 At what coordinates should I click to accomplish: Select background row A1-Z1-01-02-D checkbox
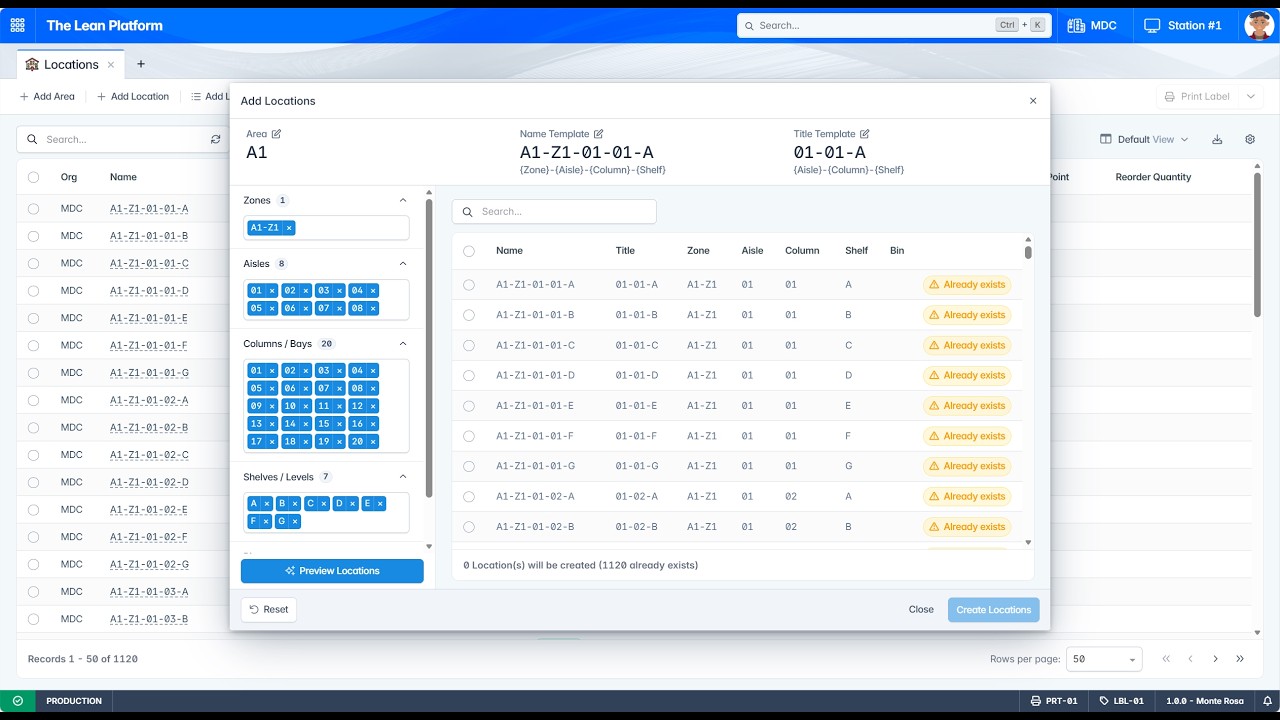33,482
